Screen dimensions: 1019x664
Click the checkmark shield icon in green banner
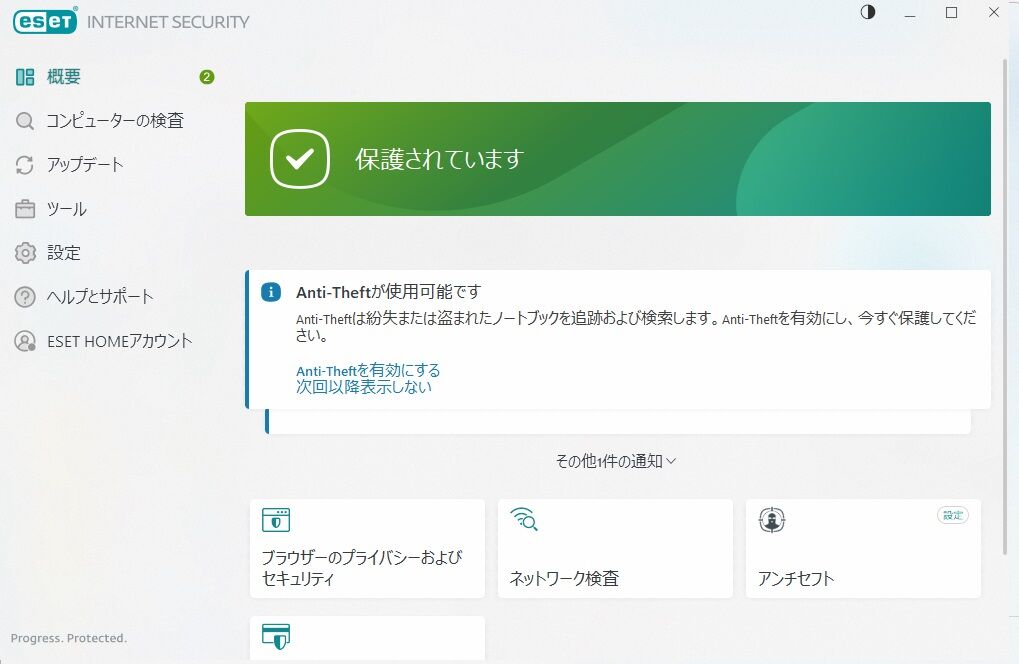pos(300,159)
